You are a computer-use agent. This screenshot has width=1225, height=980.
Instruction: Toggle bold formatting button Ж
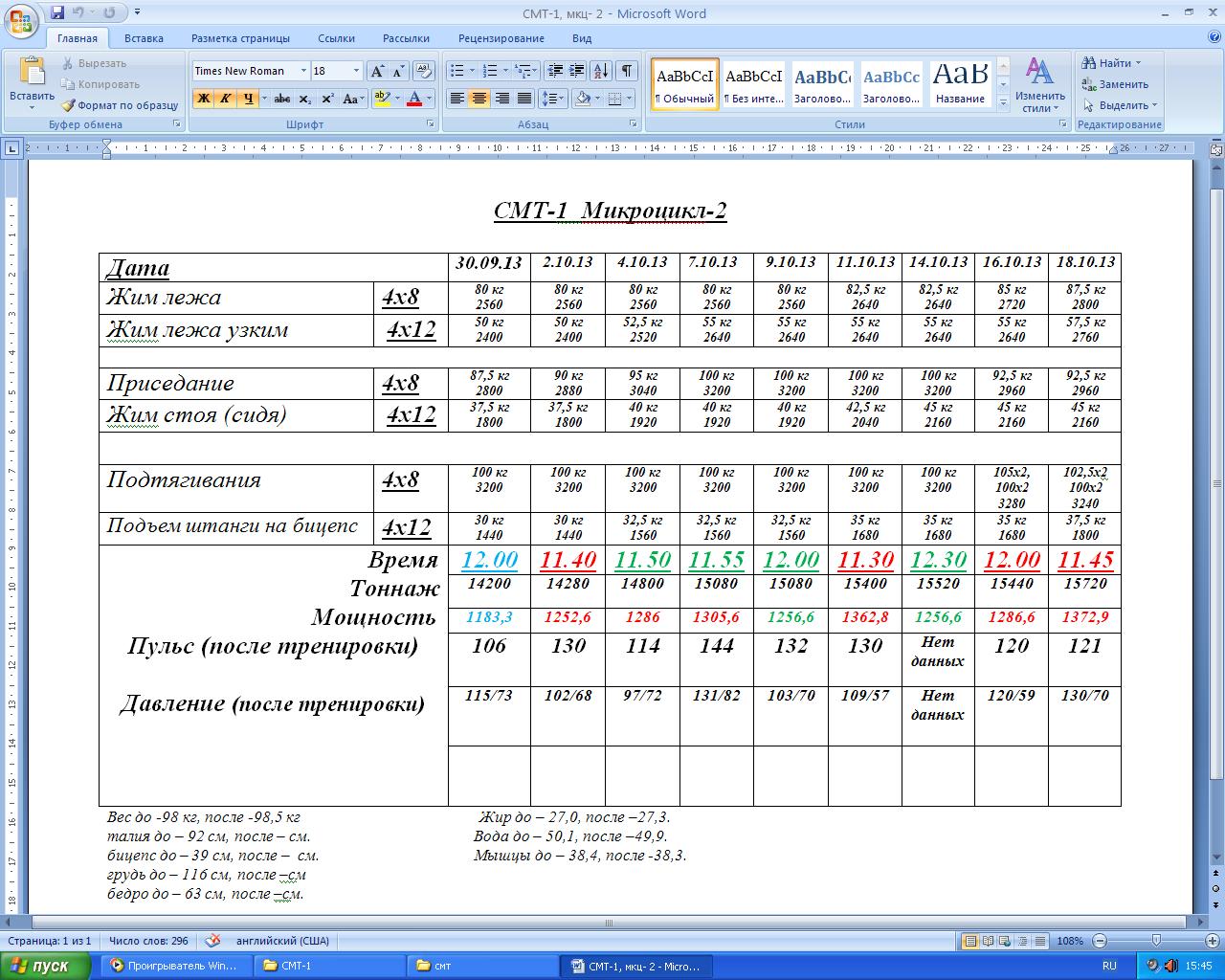203,99
